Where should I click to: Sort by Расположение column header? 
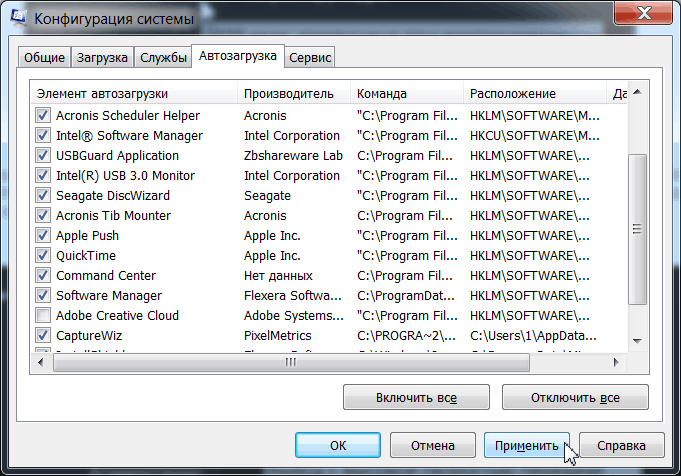click(x=535, y=93)
